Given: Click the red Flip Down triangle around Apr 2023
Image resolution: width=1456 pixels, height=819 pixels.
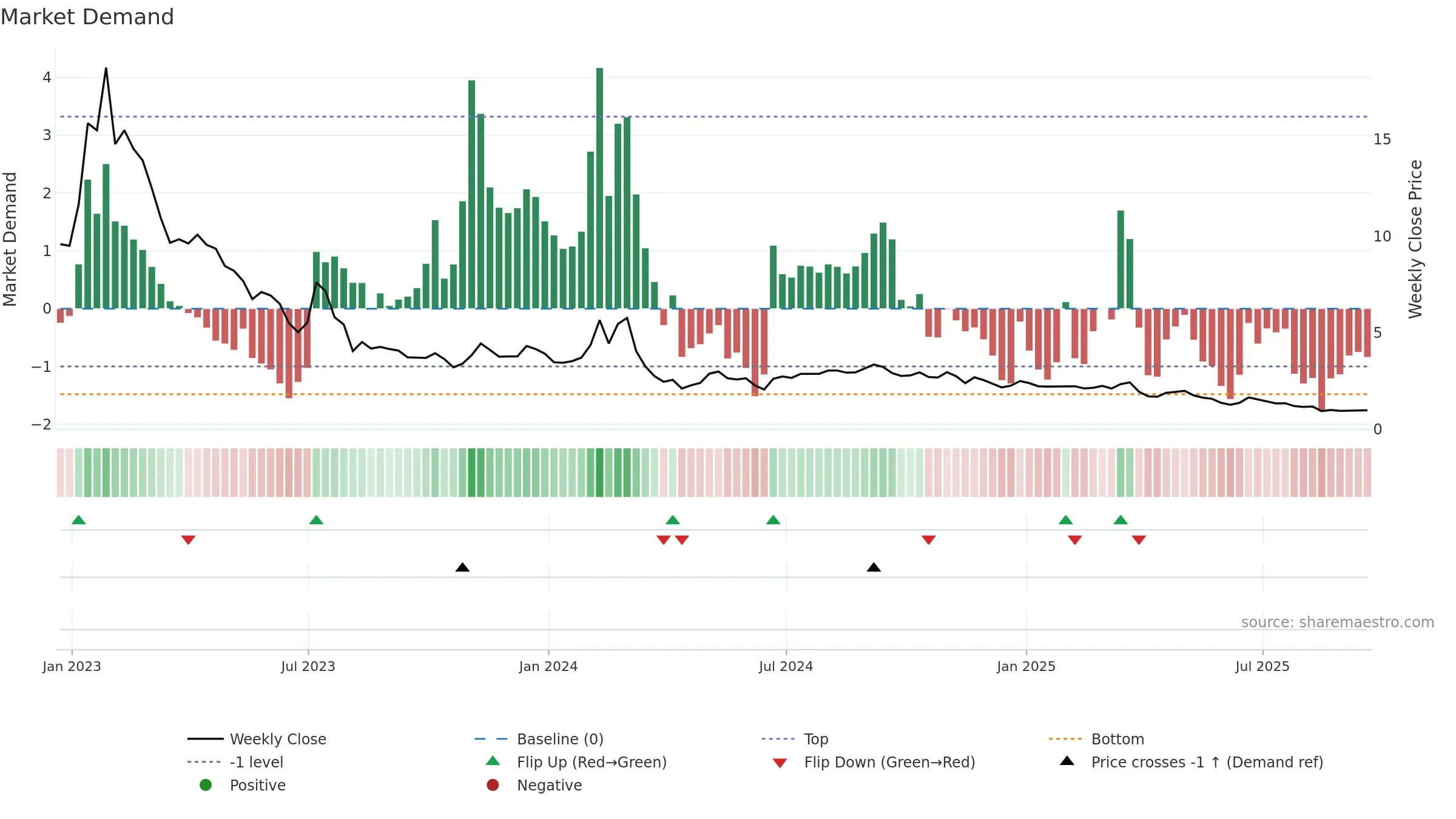Looking at the screenshot, I should tap(188, 540).
